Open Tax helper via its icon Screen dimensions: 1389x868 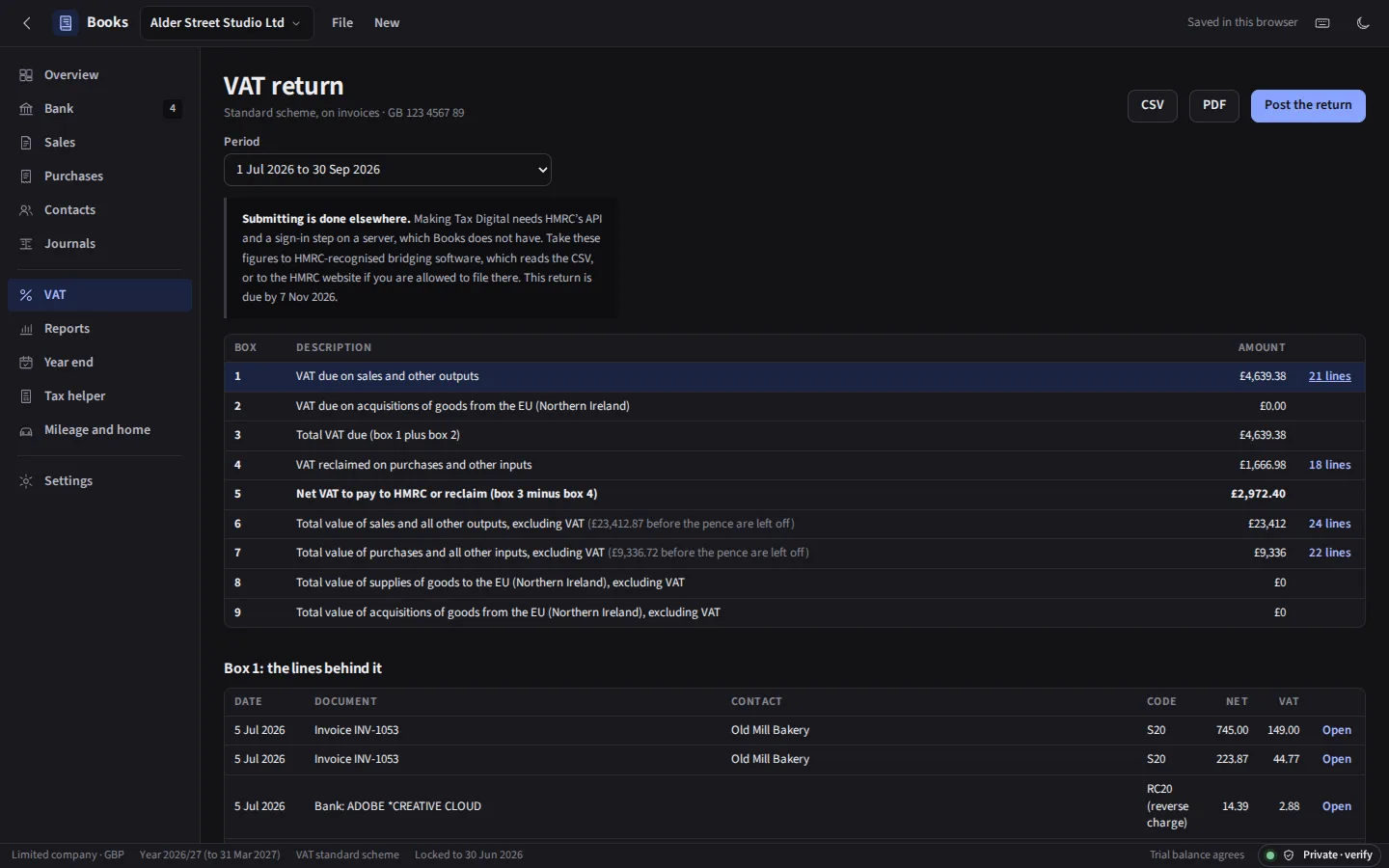[26, 396]
